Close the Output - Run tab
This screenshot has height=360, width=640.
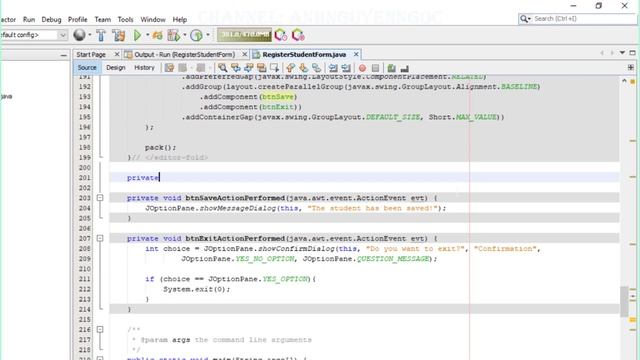click(x=244, y=54)
